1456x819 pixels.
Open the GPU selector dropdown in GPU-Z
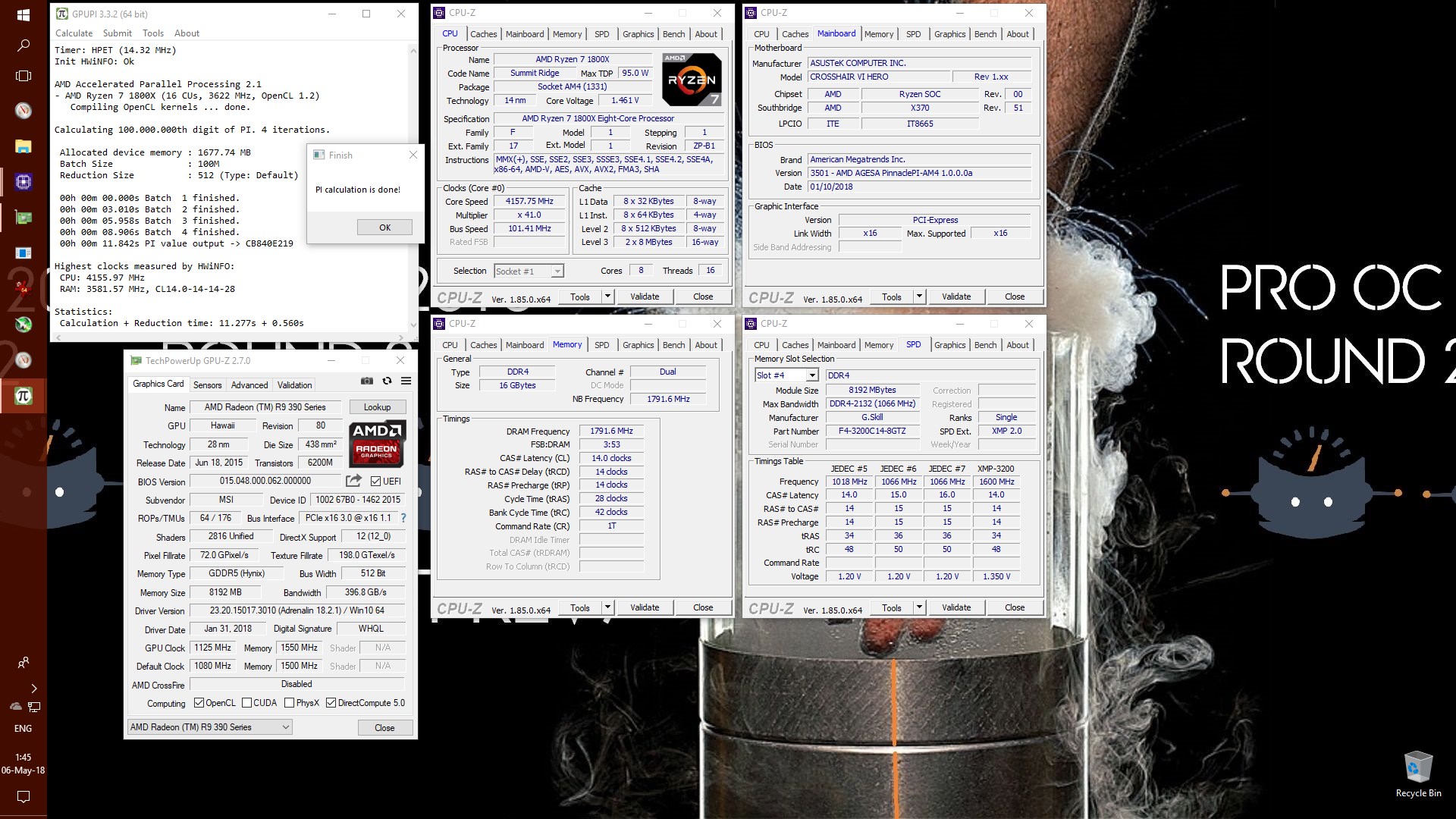click(209, 727)
